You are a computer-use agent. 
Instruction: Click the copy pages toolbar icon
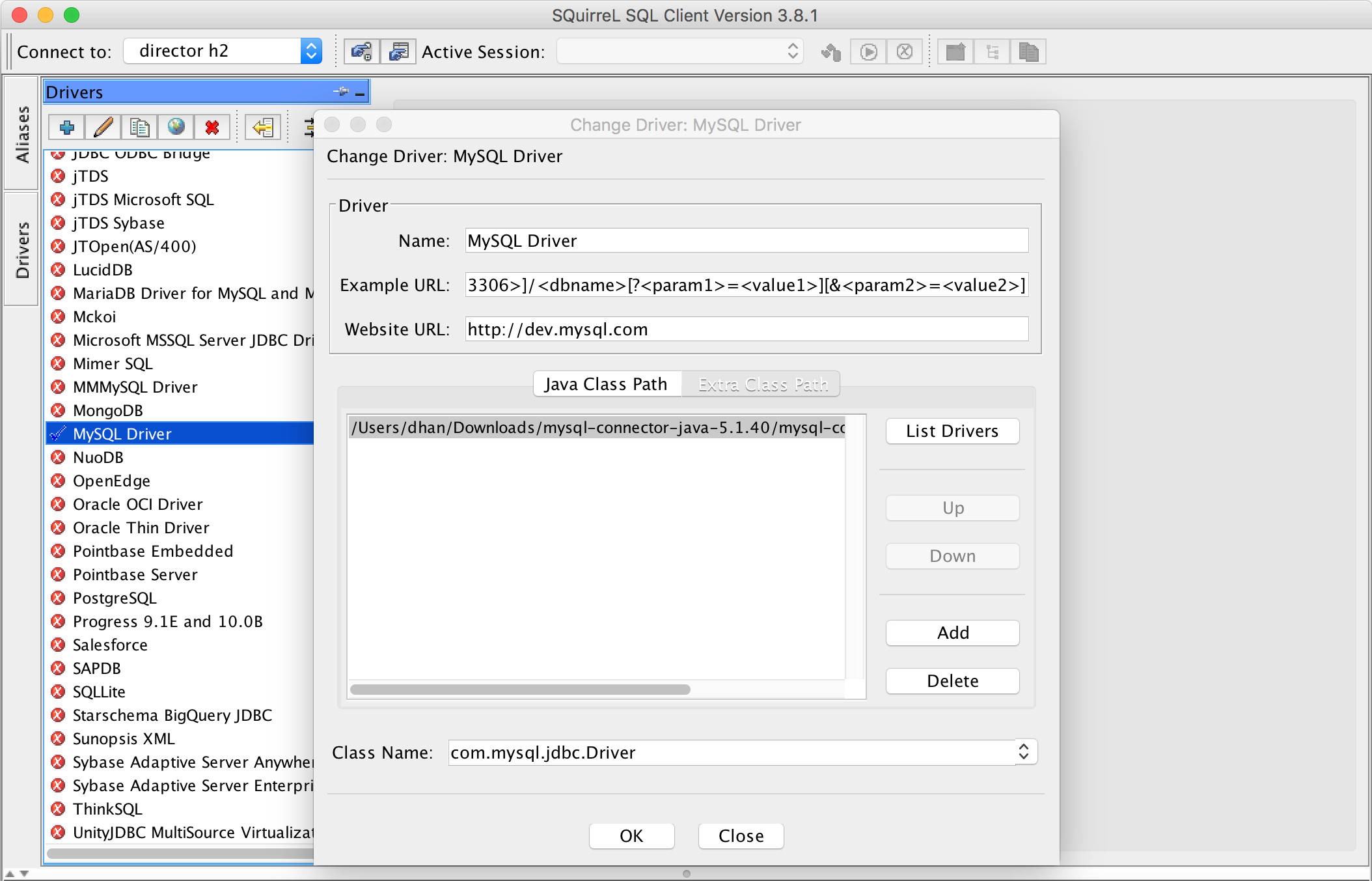coord(1028,51)
